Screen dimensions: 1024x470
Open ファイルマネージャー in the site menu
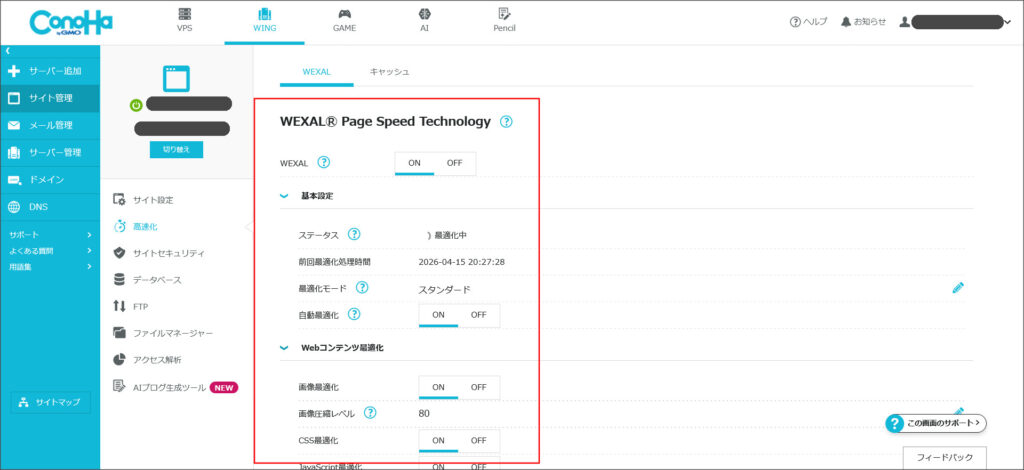[163, 333]
